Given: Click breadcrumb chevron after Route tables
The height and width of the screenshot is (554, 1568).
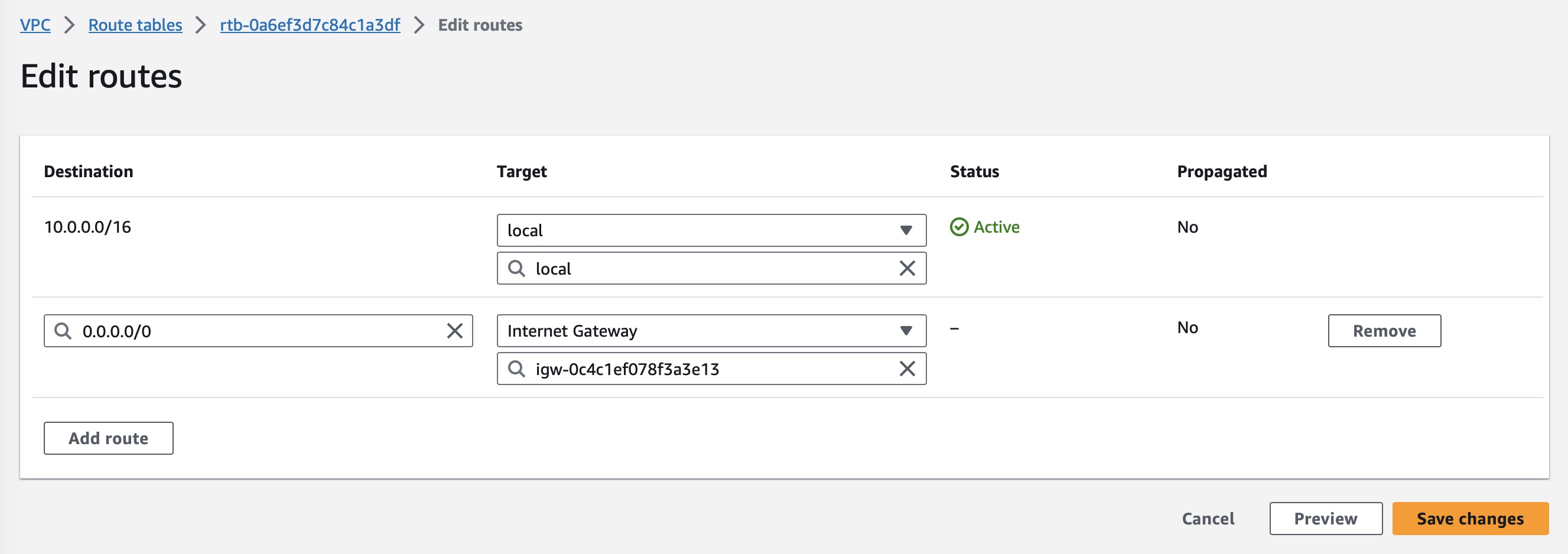Looking at the screenshot, I should coord(201,25).
